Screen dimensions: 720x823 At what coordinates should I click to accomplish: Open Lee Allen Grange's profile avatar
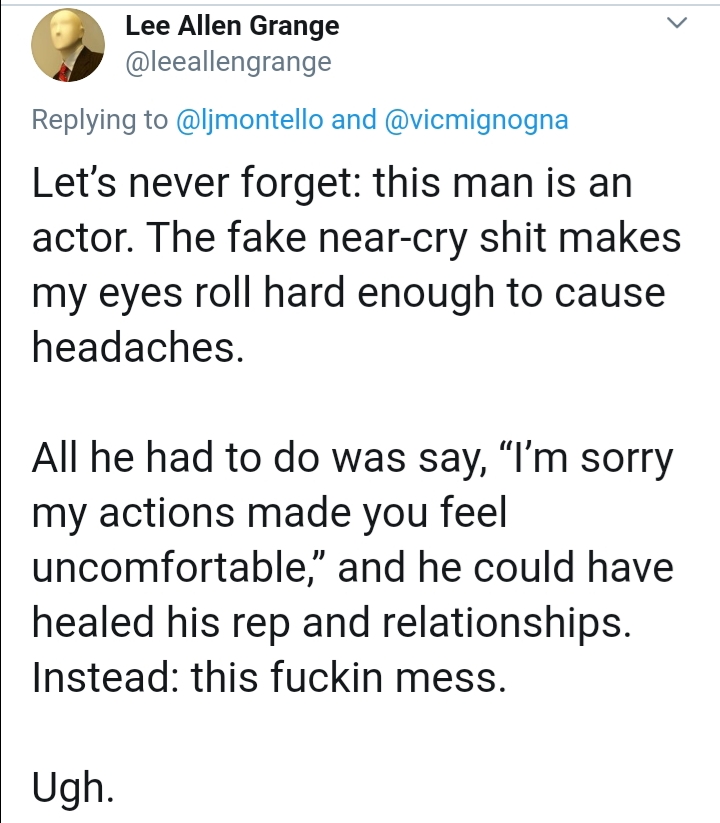(x=68, y=45)
